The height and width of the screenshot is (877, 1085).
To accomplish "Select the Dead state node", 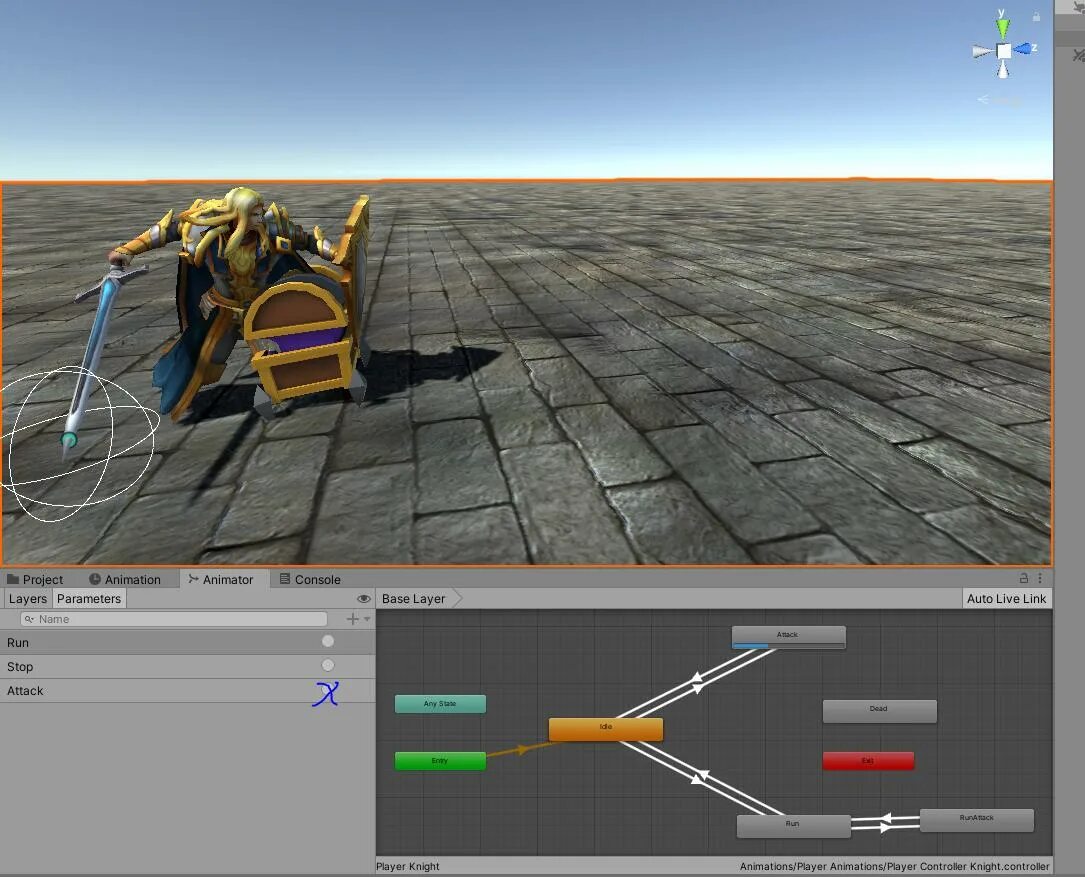I will pos(879,711).
